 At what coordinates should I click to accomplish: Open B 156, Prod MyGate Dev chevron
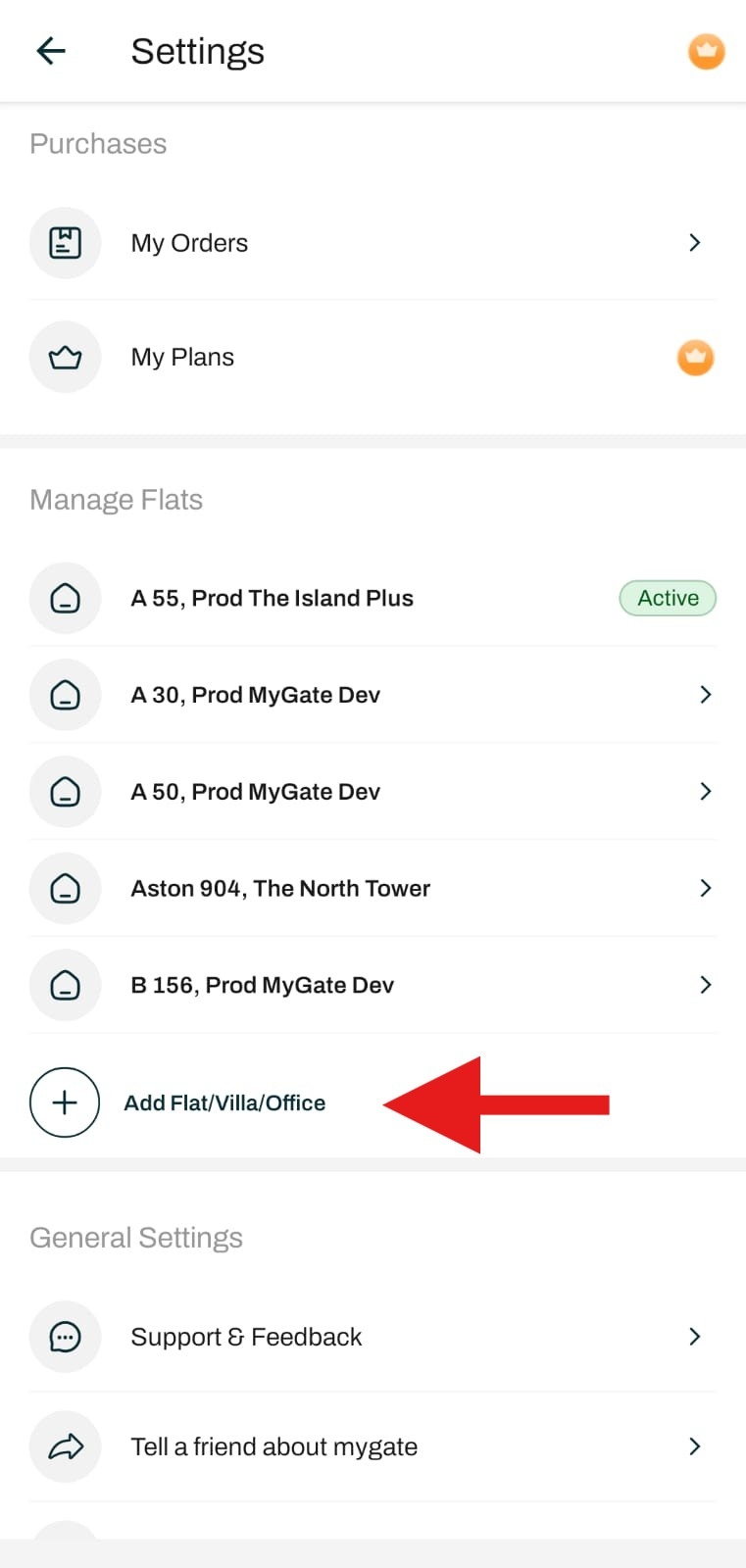(706, 985)
